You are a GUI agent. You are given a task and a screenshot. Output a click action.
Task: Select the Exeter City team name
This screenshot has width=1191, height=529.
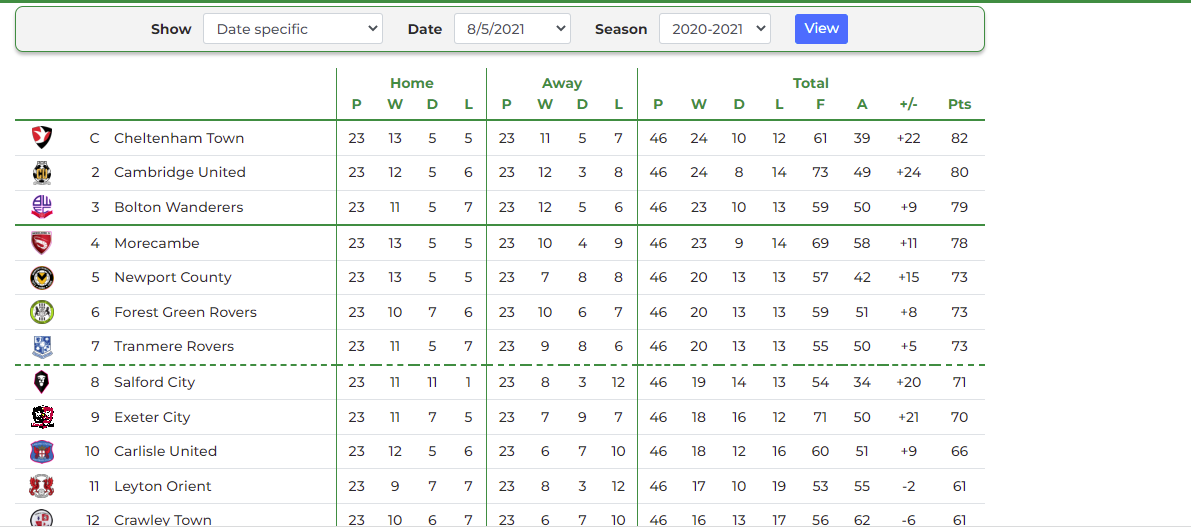point(152,417)
